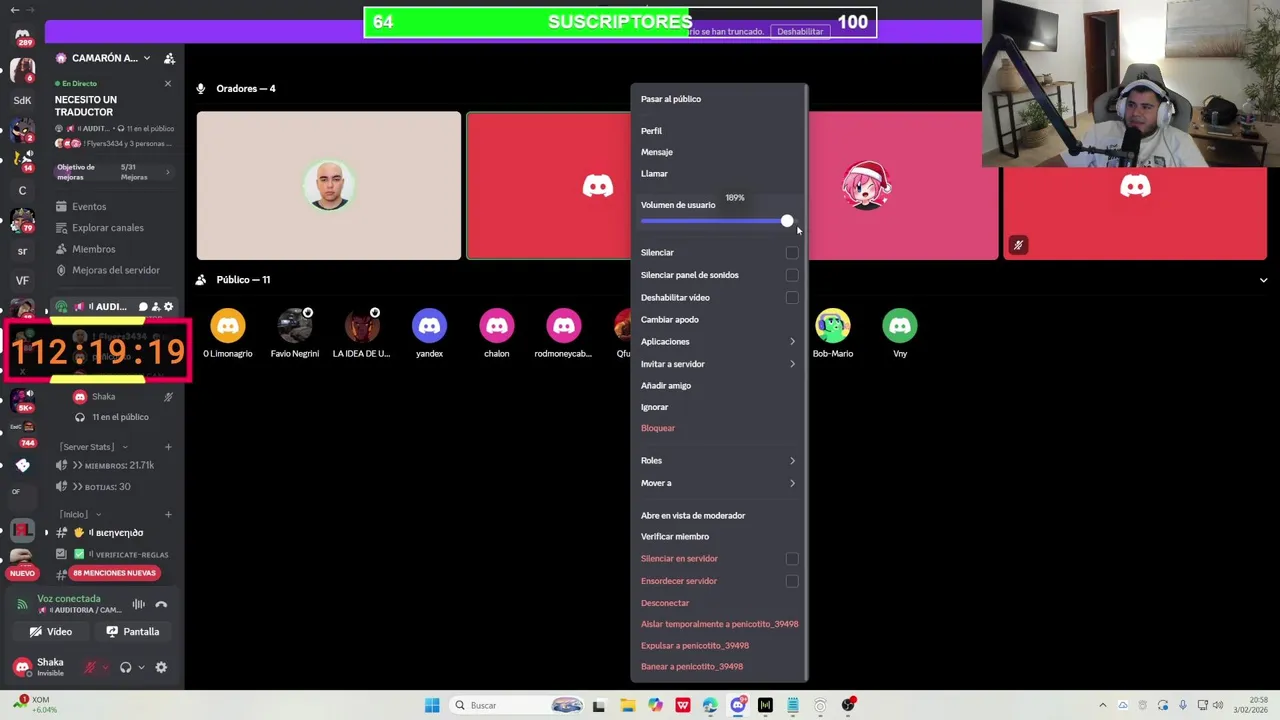Expand headphone output options arrow
The width and height of the screenshot is (1280, 720).
(141, 667)
